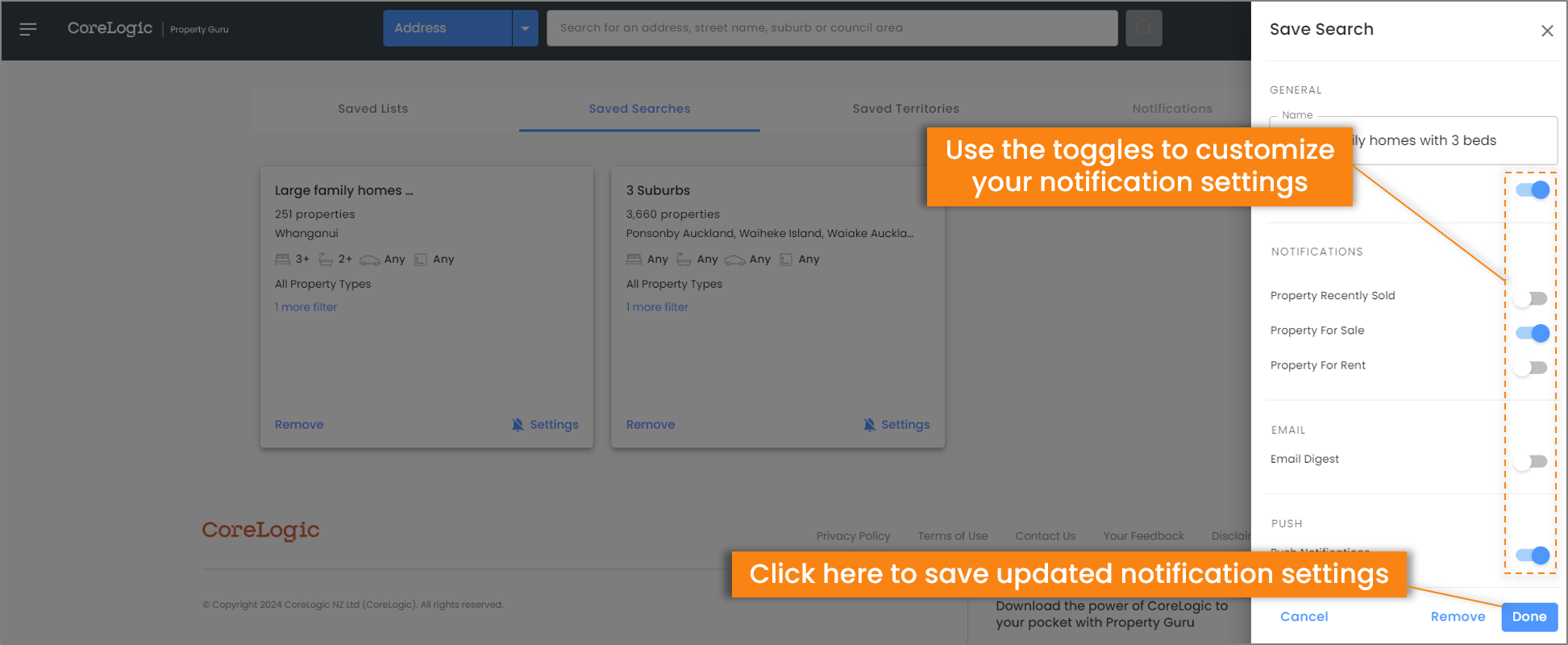1568x645 pixels.
Task: Expand '1 more filter' on Large family homes
Action: click(x=306, y=307)
